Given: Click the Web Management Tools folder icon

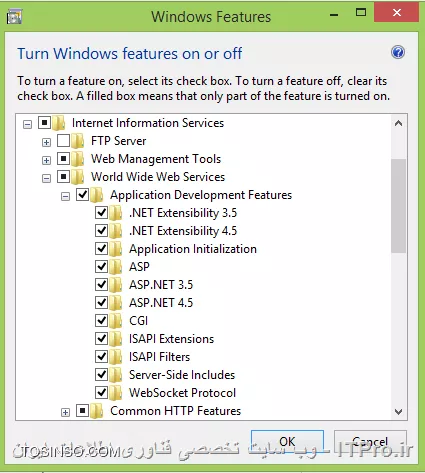Looking at the screenshot, I should pyautogui.click(x=78, y=159).
